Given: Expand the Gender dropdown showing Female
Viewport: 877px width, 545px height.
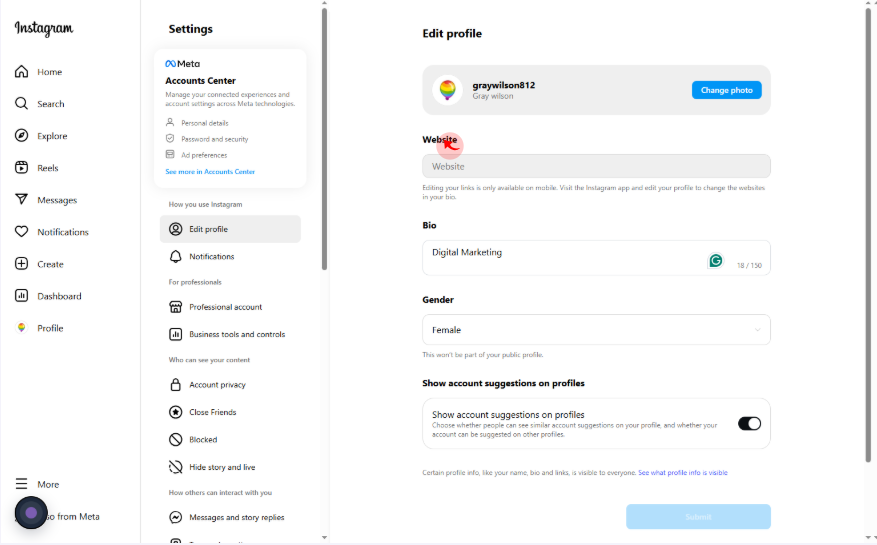Looking at the screenshot, I should [x=596, y=330].
